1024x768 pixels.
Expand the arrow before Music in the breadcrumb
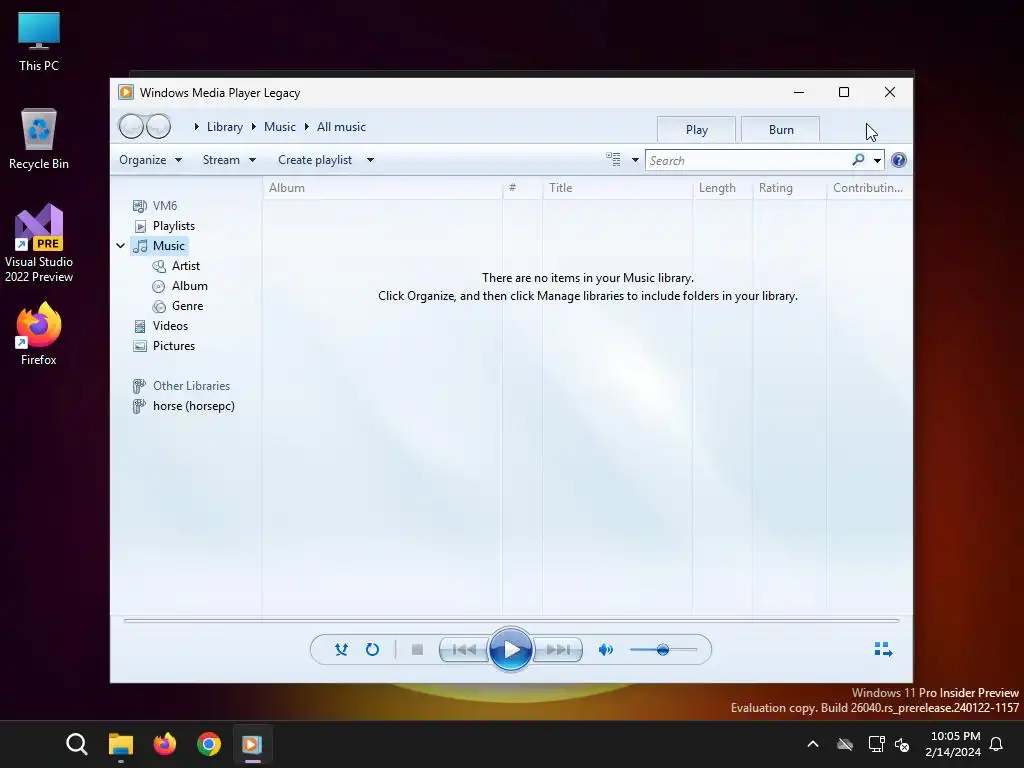(x=253, y=127)
